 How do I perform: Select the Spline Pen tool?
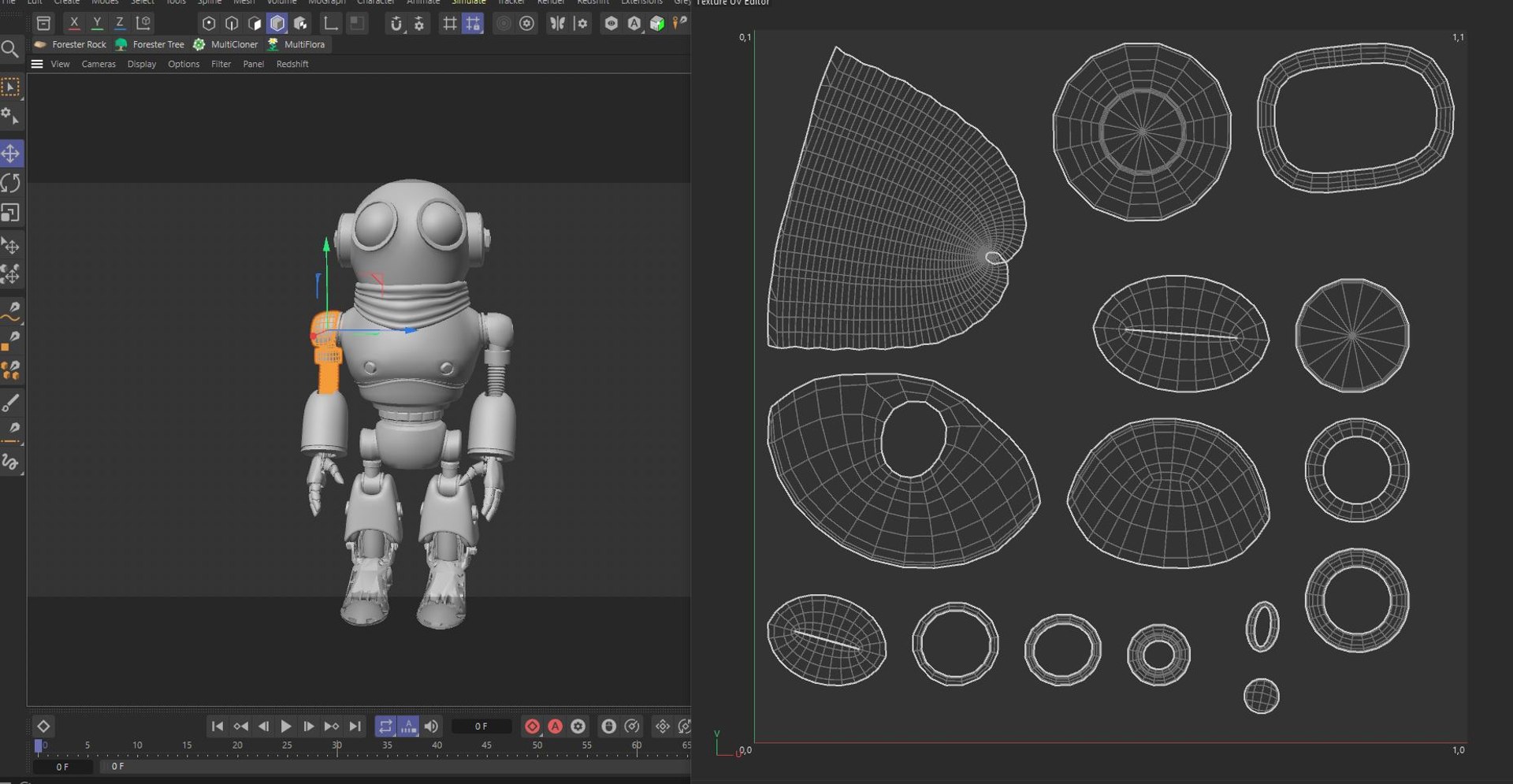11,310
